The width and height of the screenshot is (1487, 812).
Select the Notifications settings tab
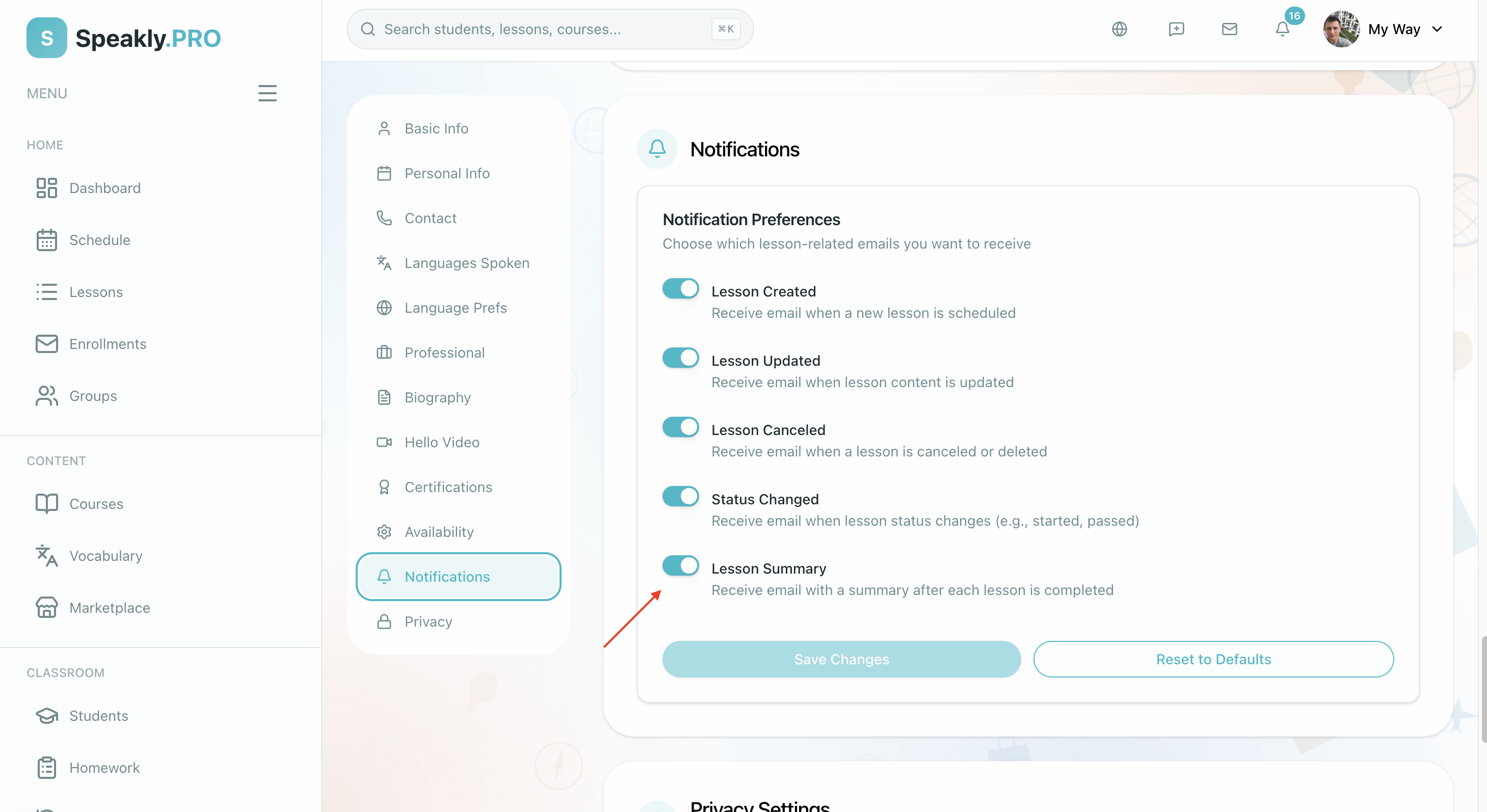(x=458, y=577)
